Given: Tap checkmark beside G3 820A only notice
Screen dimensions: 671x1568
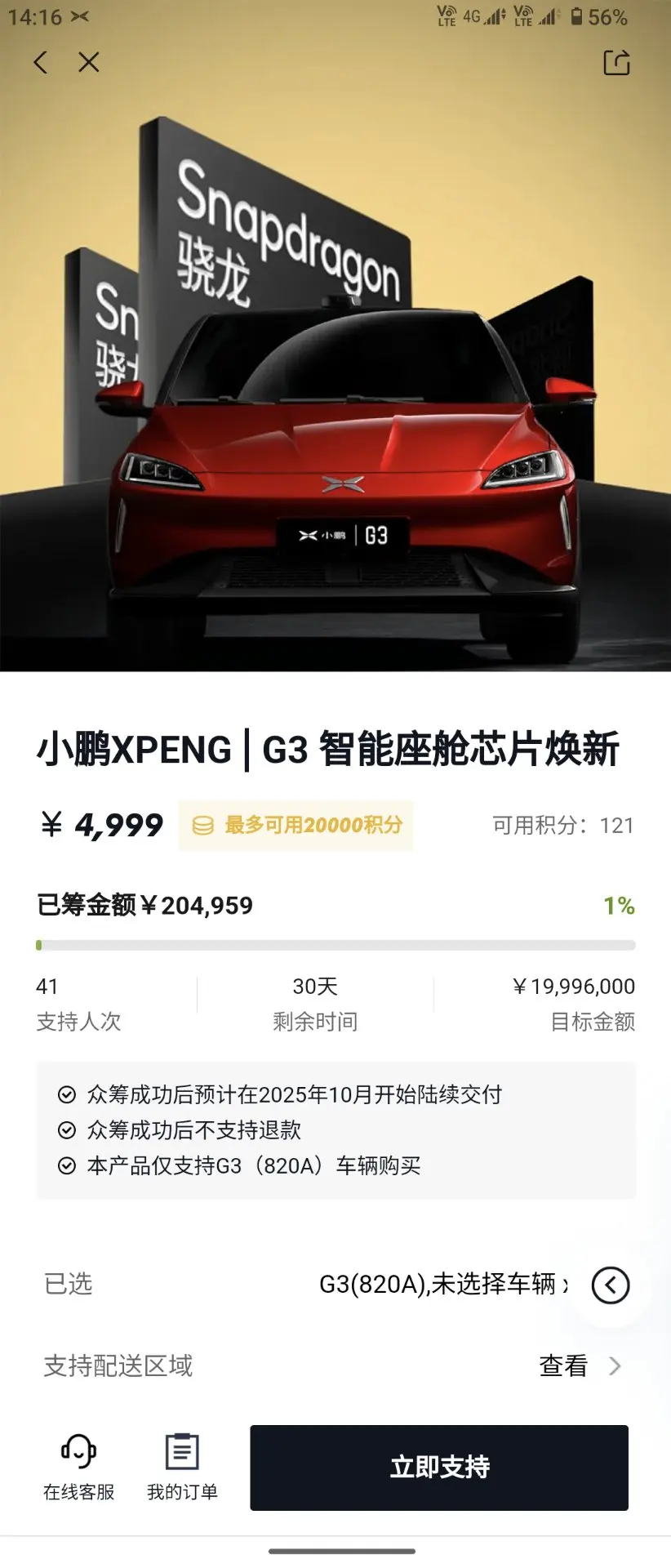Looking at the screenshot, I should (67, 1166).
